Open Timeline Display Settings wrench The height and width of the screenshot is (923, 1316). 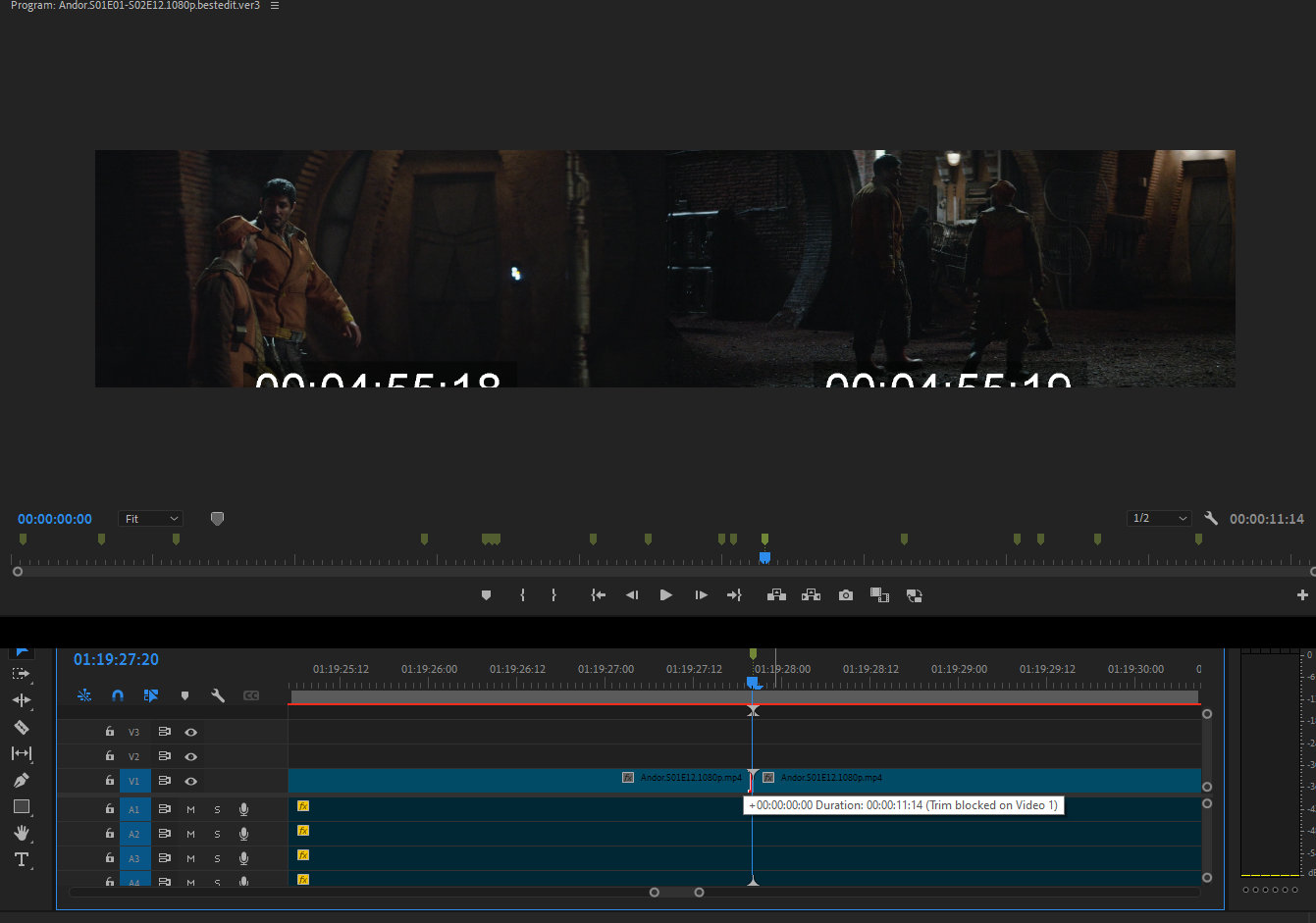(218, 695)
